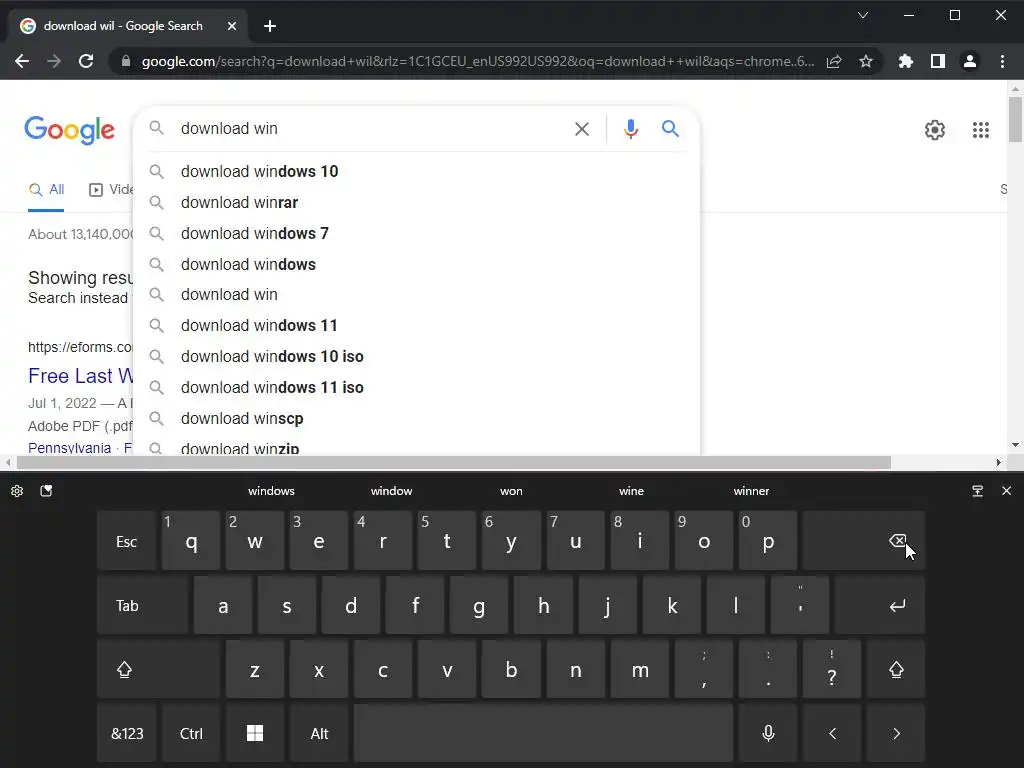Submit search with the blue magnifier icon
1024x768 pixels.
[x=670, y=129]
